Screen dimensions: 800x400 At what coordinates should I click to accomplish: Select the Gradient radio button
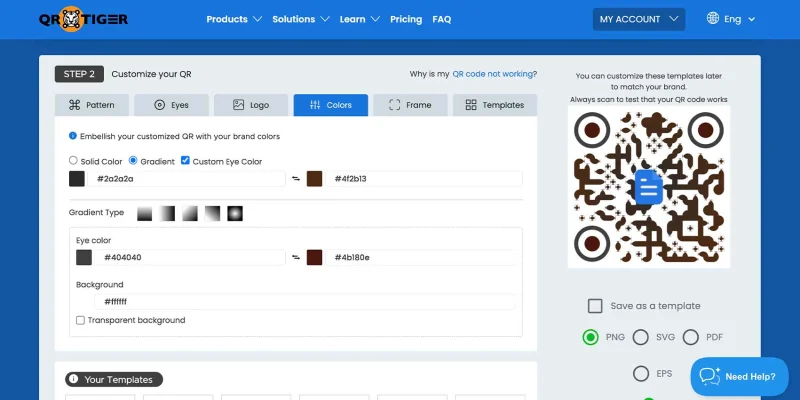click(x=133, y=161)
